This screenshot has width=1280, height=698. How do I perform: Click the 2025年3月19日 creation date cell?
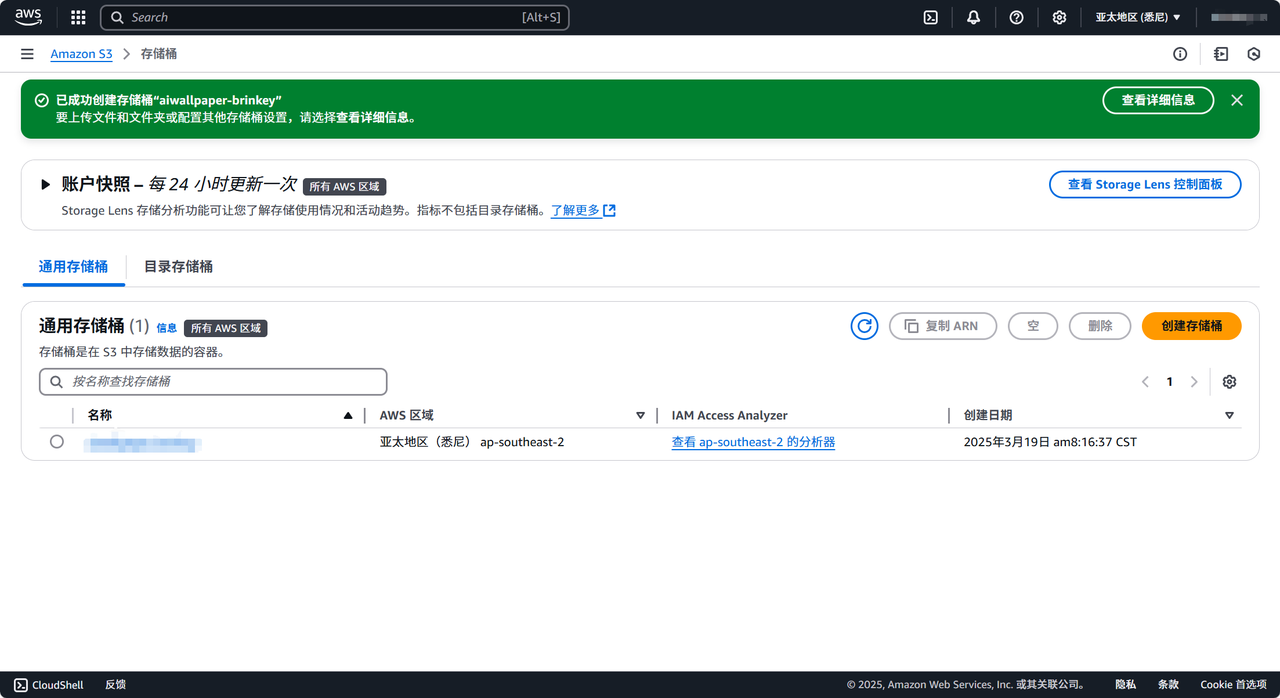click(x=1050, y=442)
